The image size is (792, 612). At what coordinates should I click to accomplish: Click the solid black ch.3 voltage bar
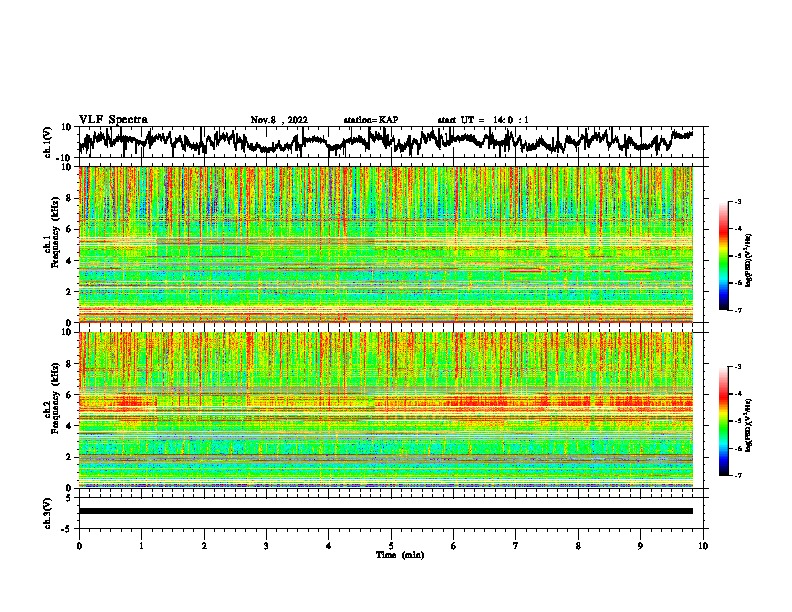pos(386,511)
